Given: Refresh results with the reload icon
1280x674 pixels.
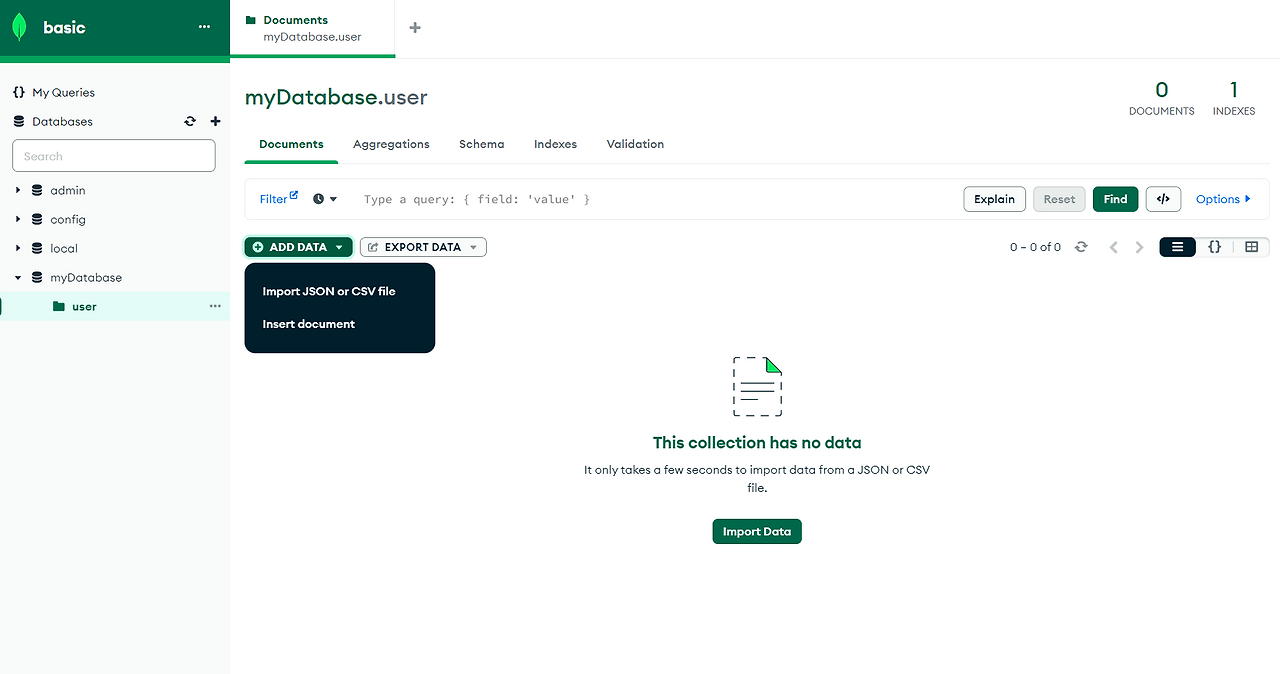Looking at the screenshot, I should coord(1081,246).
